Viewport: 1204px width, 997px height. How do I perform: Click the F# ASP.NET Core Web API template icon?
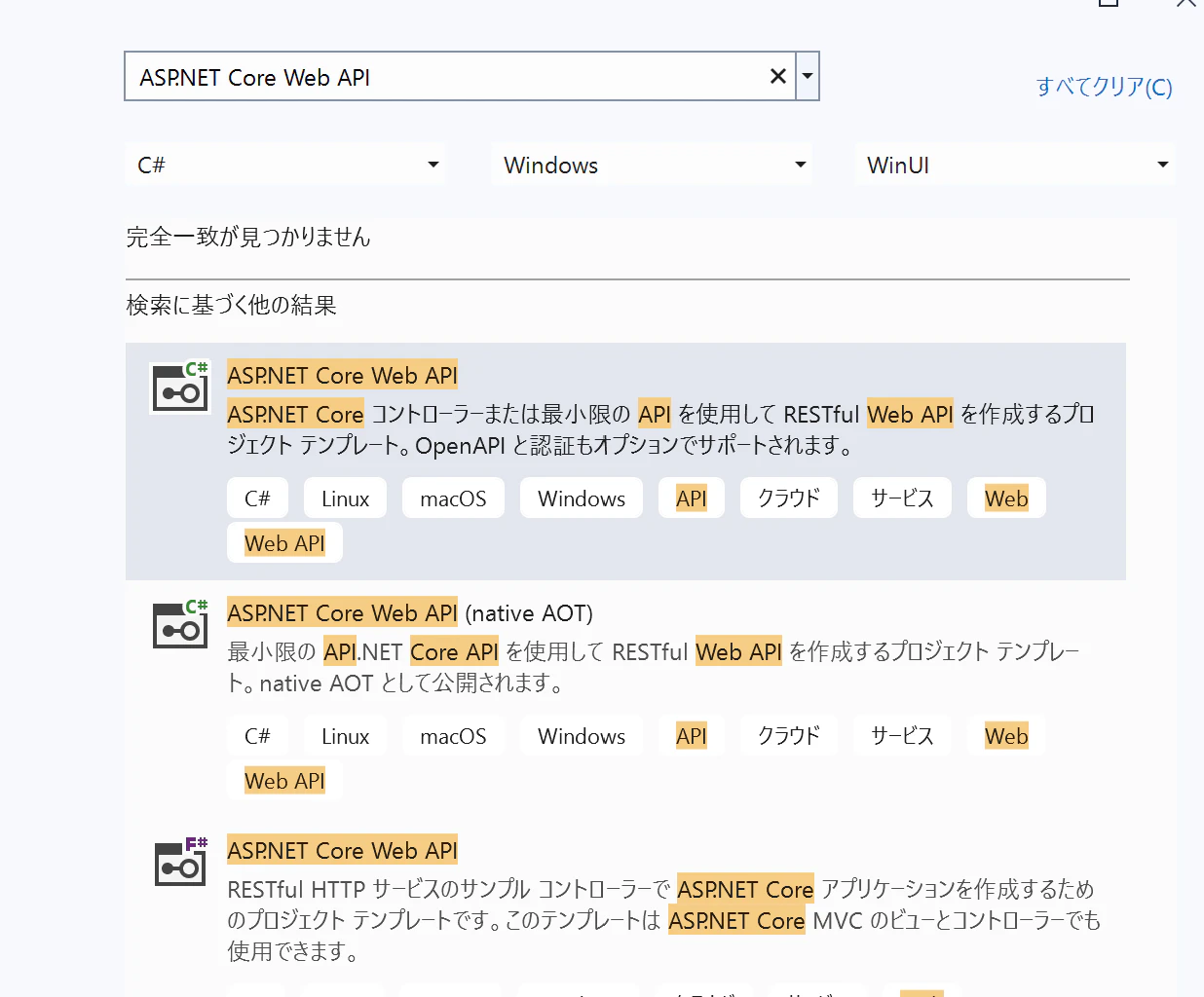click(180, 862)
